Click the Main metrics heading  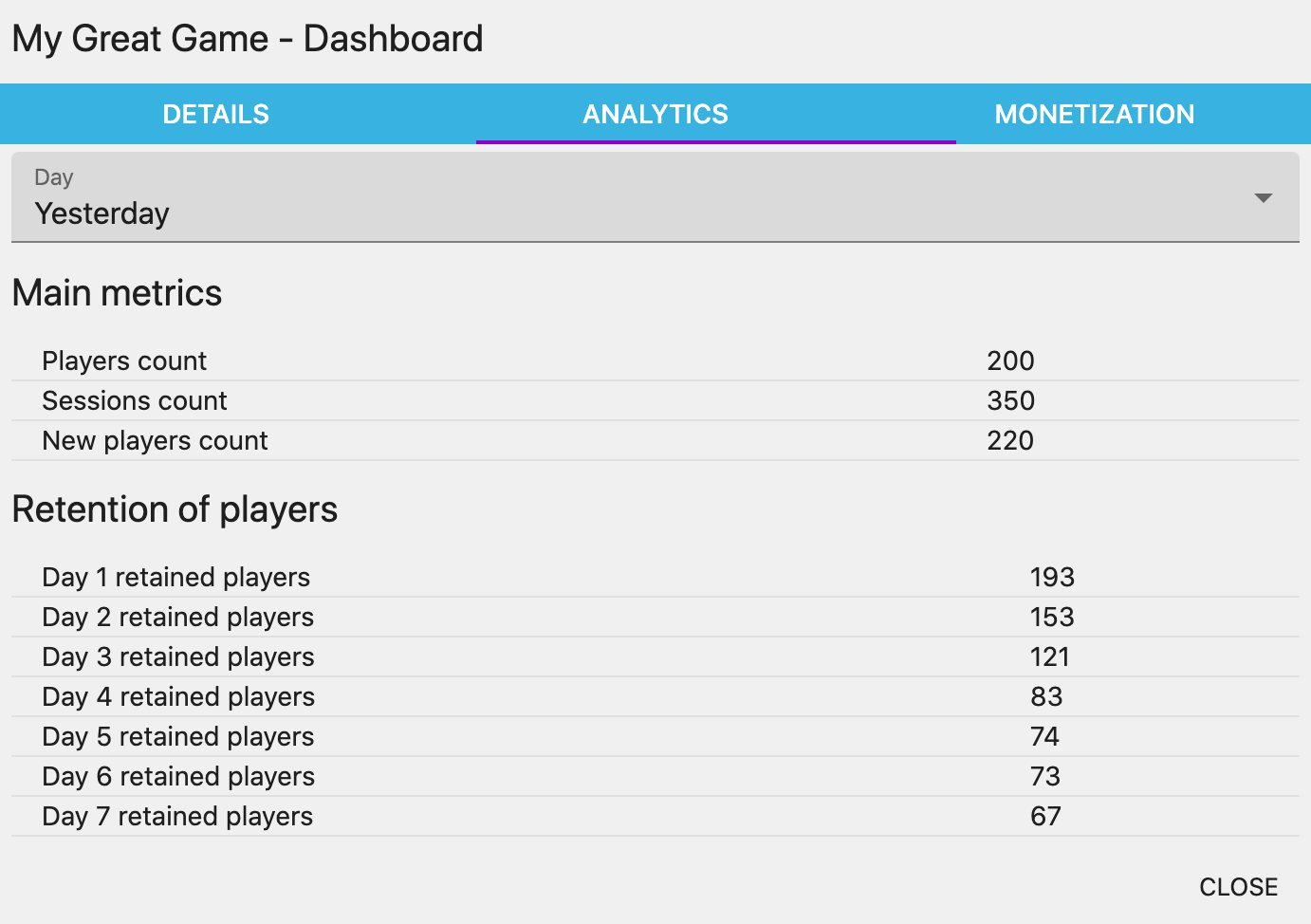(117, 293)
